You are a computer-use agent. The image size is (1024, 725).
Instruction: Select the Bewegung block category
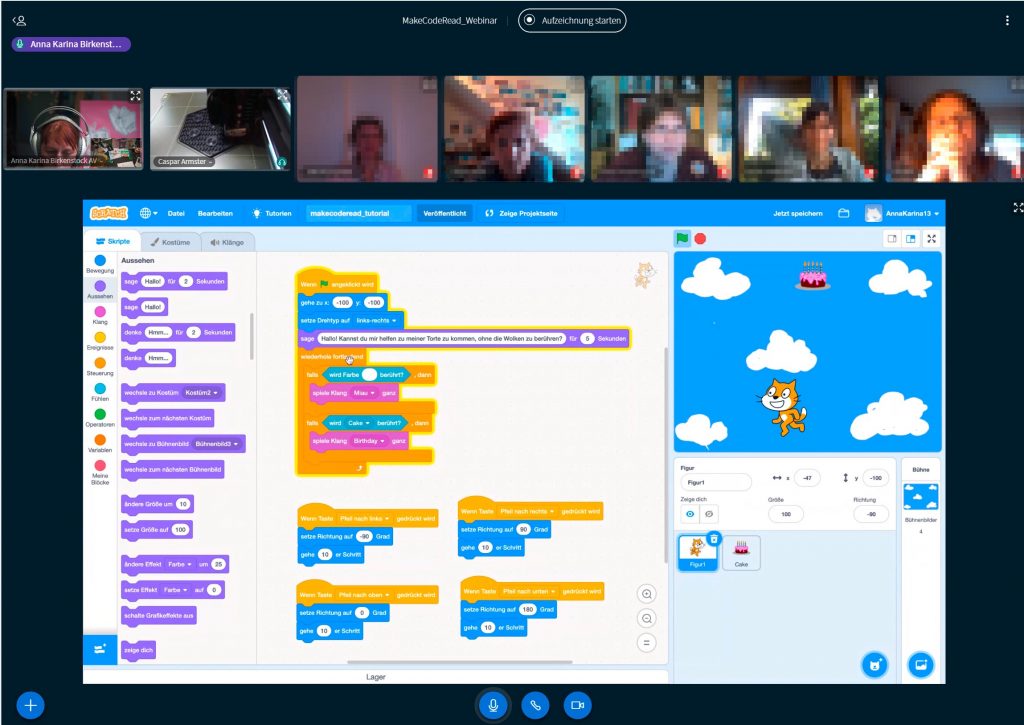tap(100, 264)
